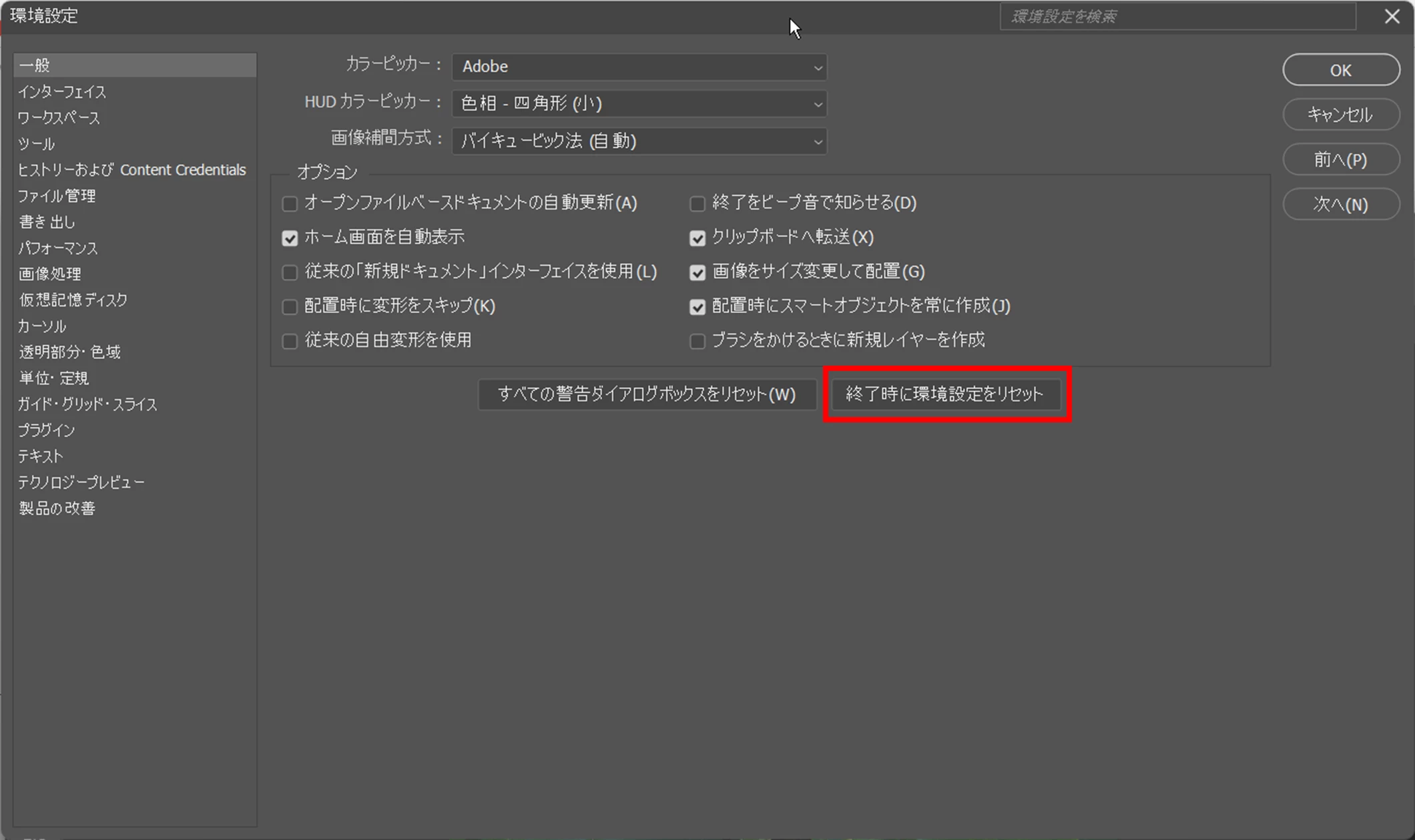Screen dimensions: 1415x840
Task: Focus the 環境設定を検索 search field
Action: coord(1177,17)
